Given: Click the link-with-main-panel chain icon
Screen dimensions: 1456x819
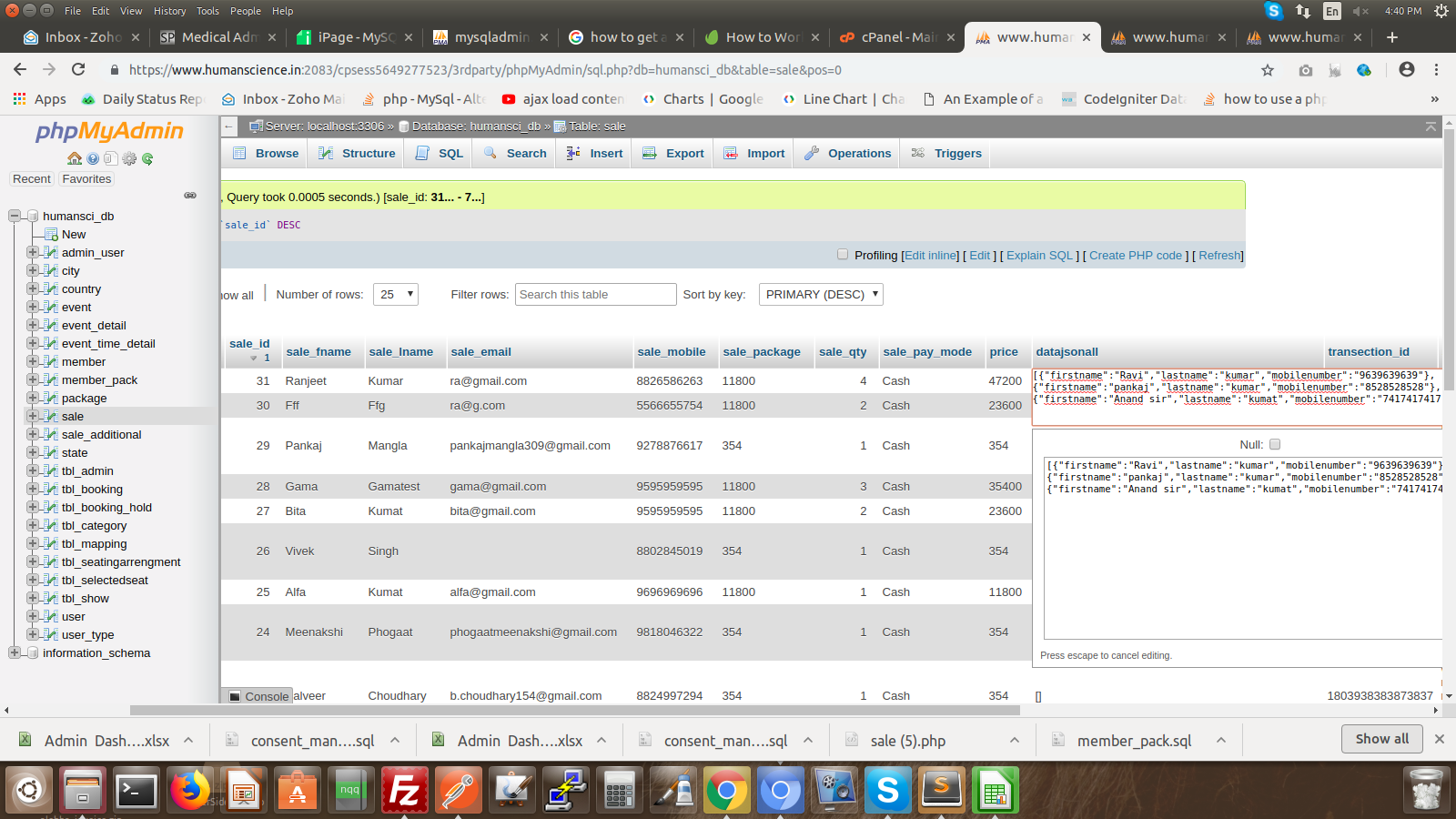Looking at the screenshot, I should click(190, 196).
